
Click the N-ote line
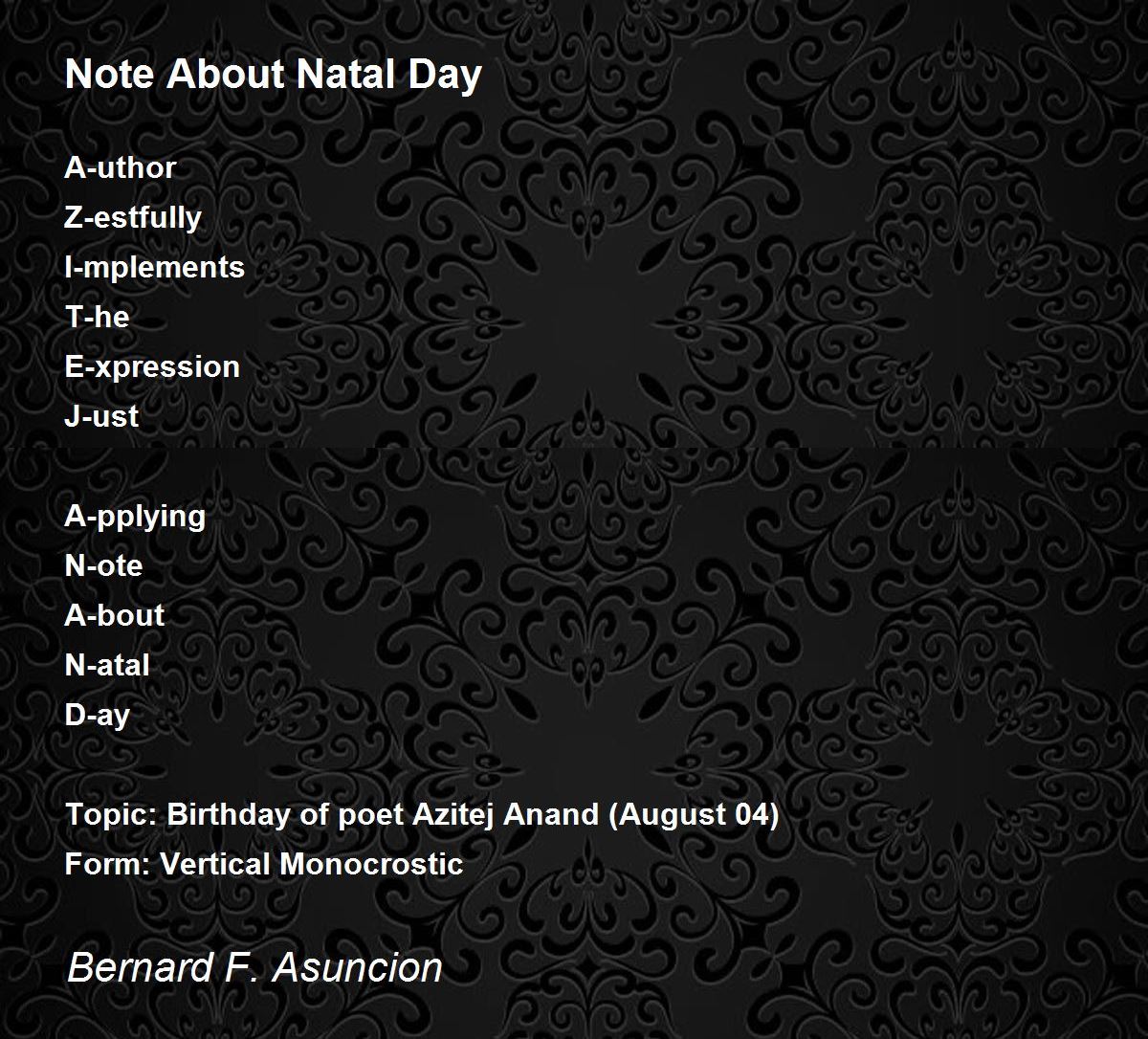click(103, 565)
